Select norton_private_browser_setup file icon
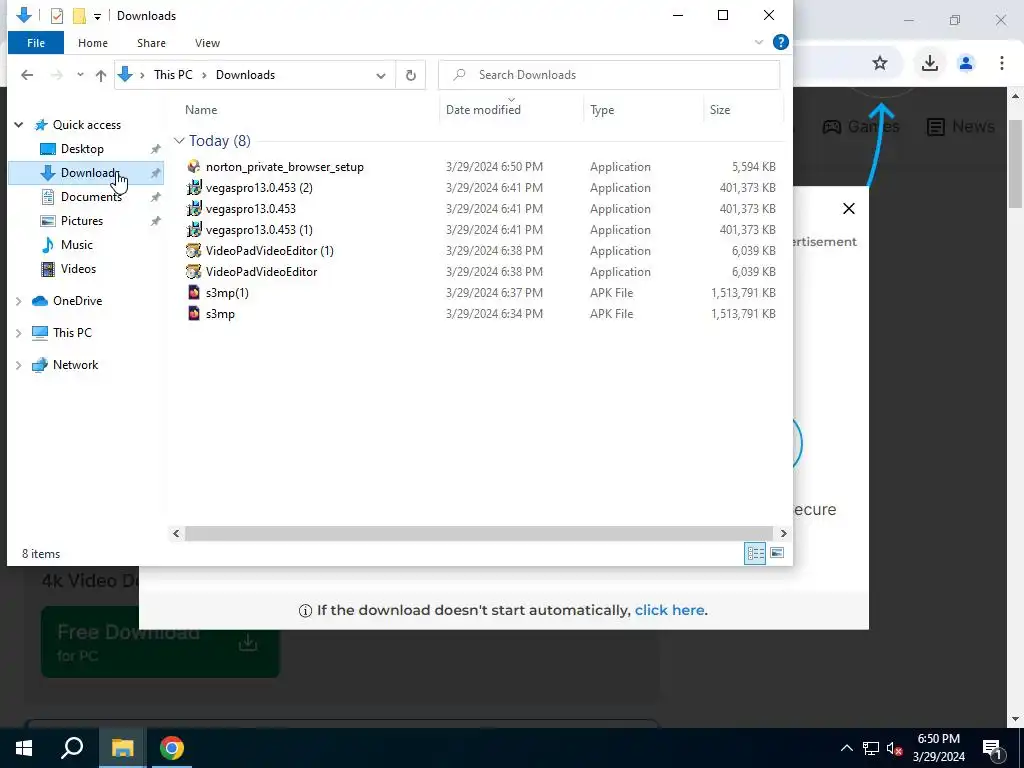 point(194,167)
